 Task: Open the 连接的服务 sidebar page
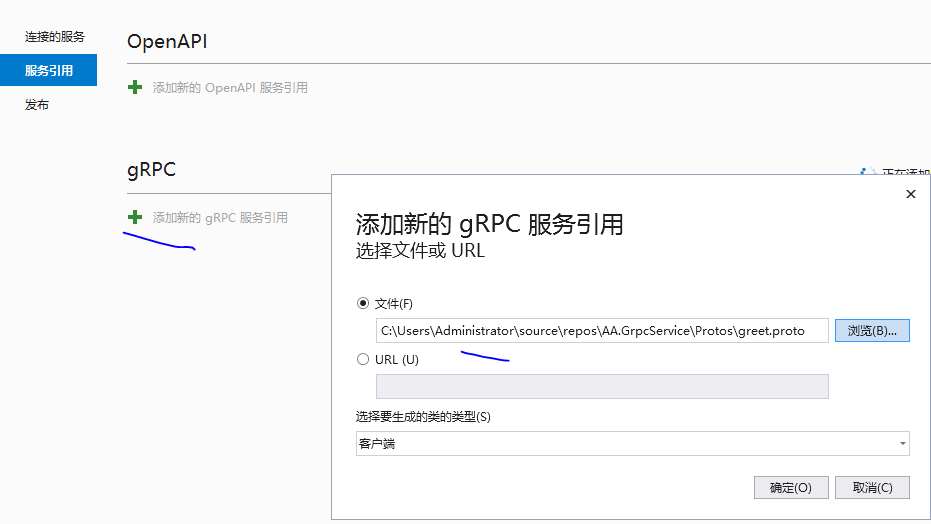tap(55, 37)
